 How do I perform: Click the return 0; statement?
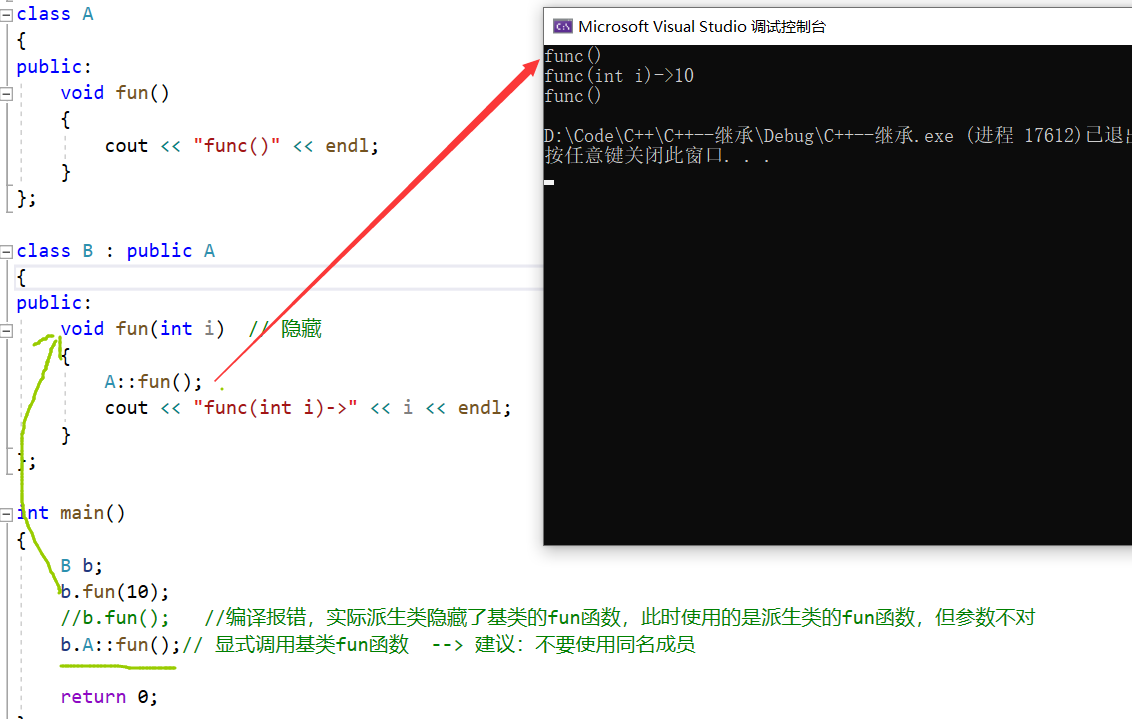click(109, 697)
